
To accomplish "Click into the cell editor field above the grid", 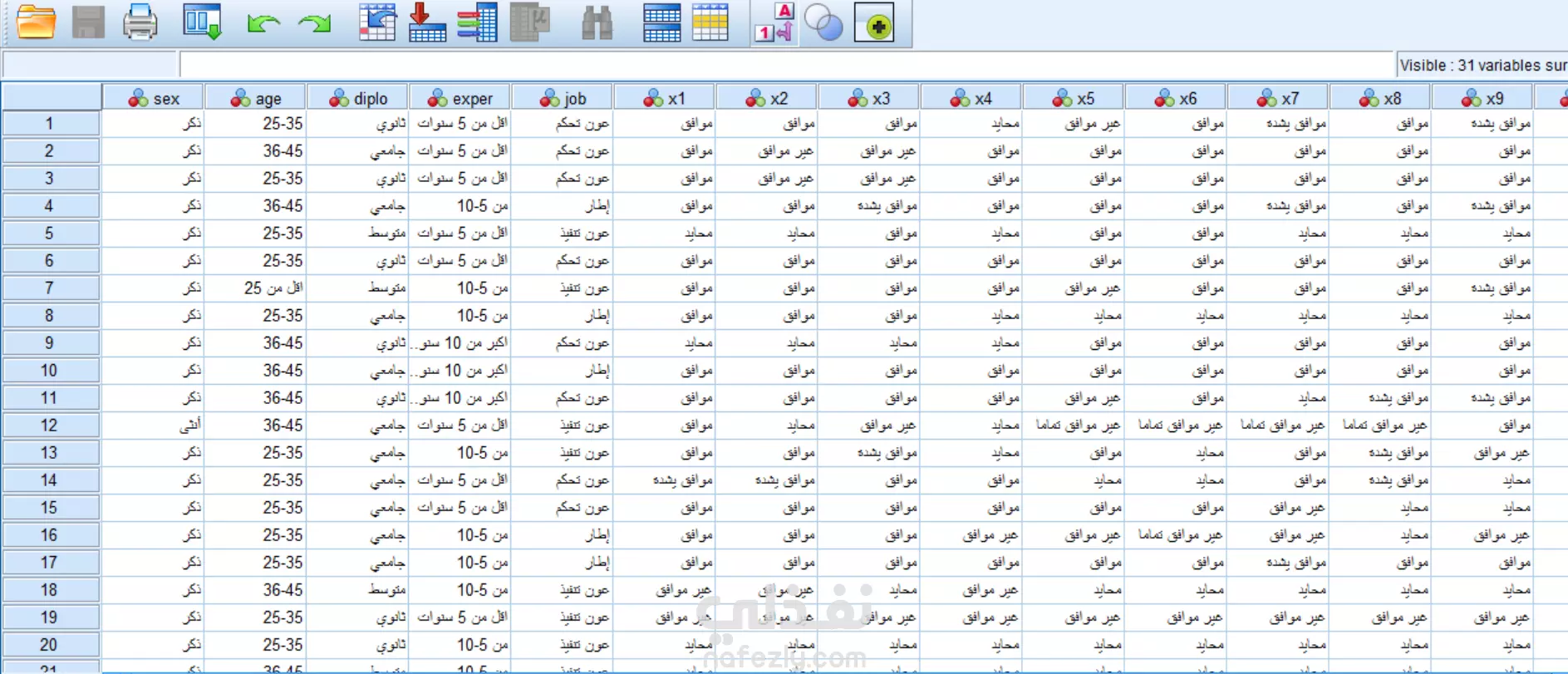I will click(786, 64).
